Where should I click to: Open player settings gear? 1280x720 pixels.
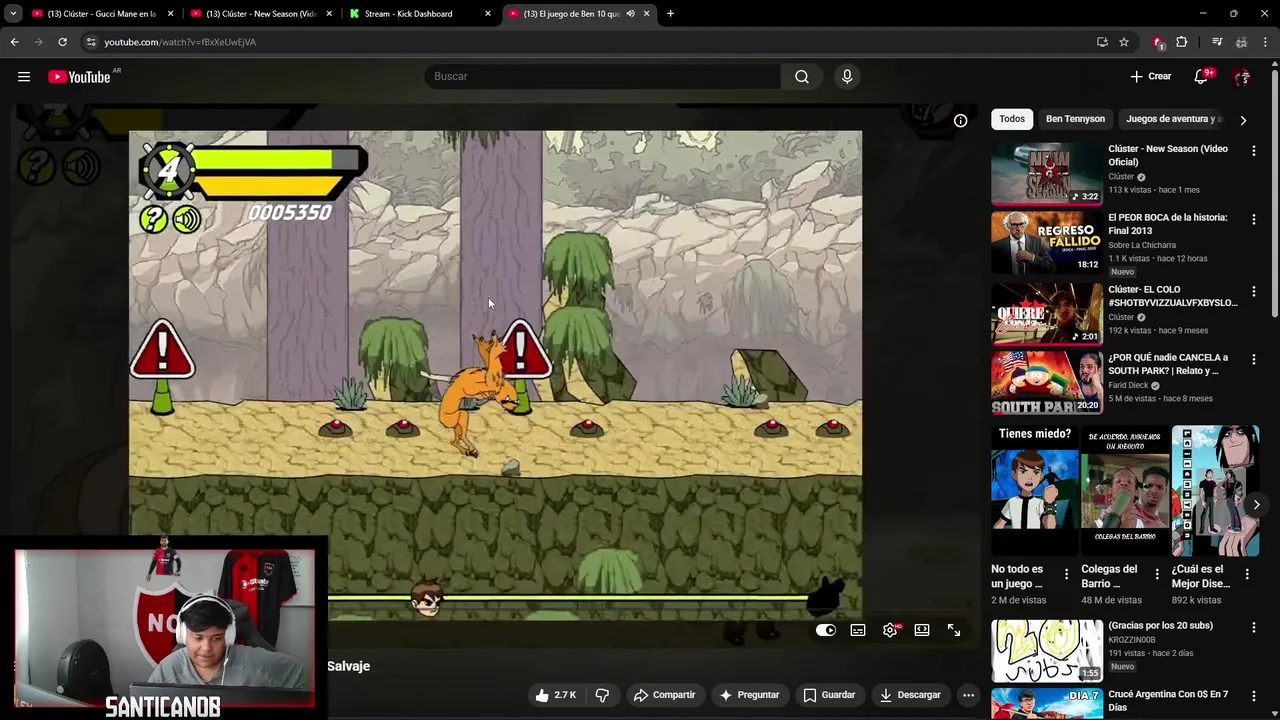890,630
